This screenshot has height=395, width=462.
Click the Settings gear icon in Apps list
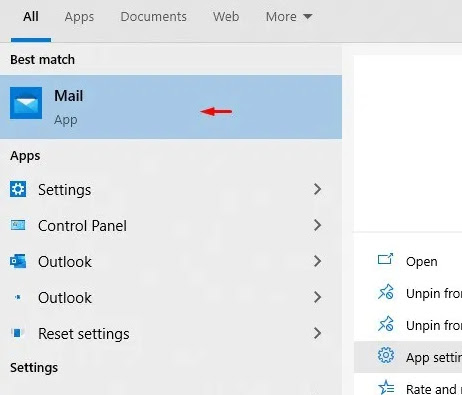point(18,189)
